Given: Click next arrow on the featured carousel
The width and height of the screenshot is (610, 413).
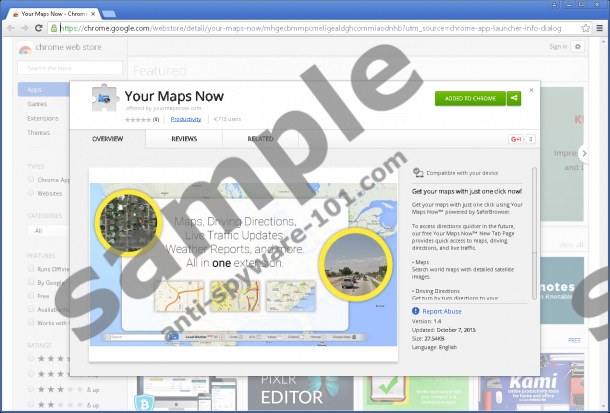Looking at the screenshot, I should point(583,153).
